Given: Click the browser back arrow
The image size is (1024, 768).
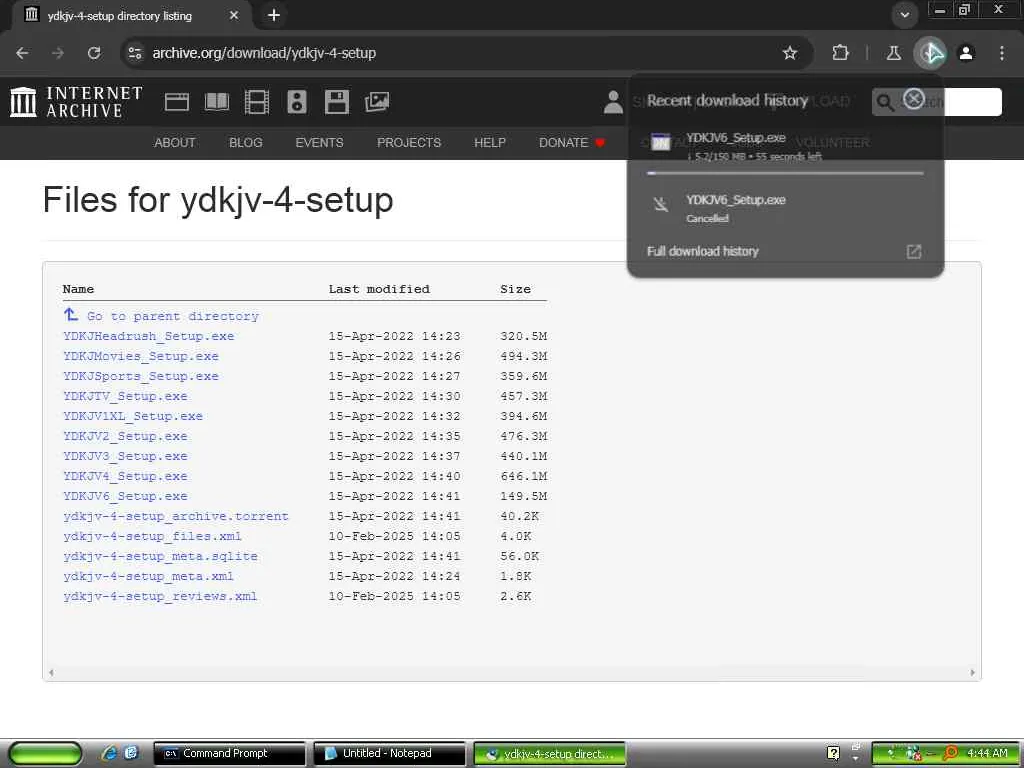Looking at the screenshot, I should tap(22, 53).
